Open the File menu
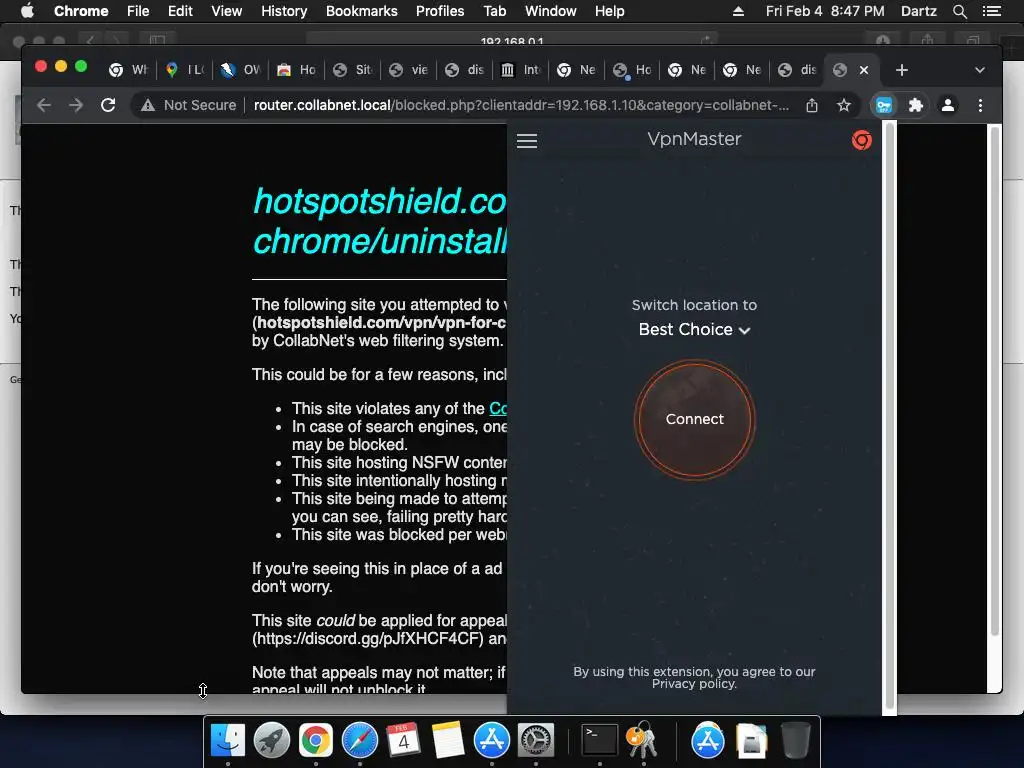This screenshot has height=768, width=1024. click(x=138, y=11)
